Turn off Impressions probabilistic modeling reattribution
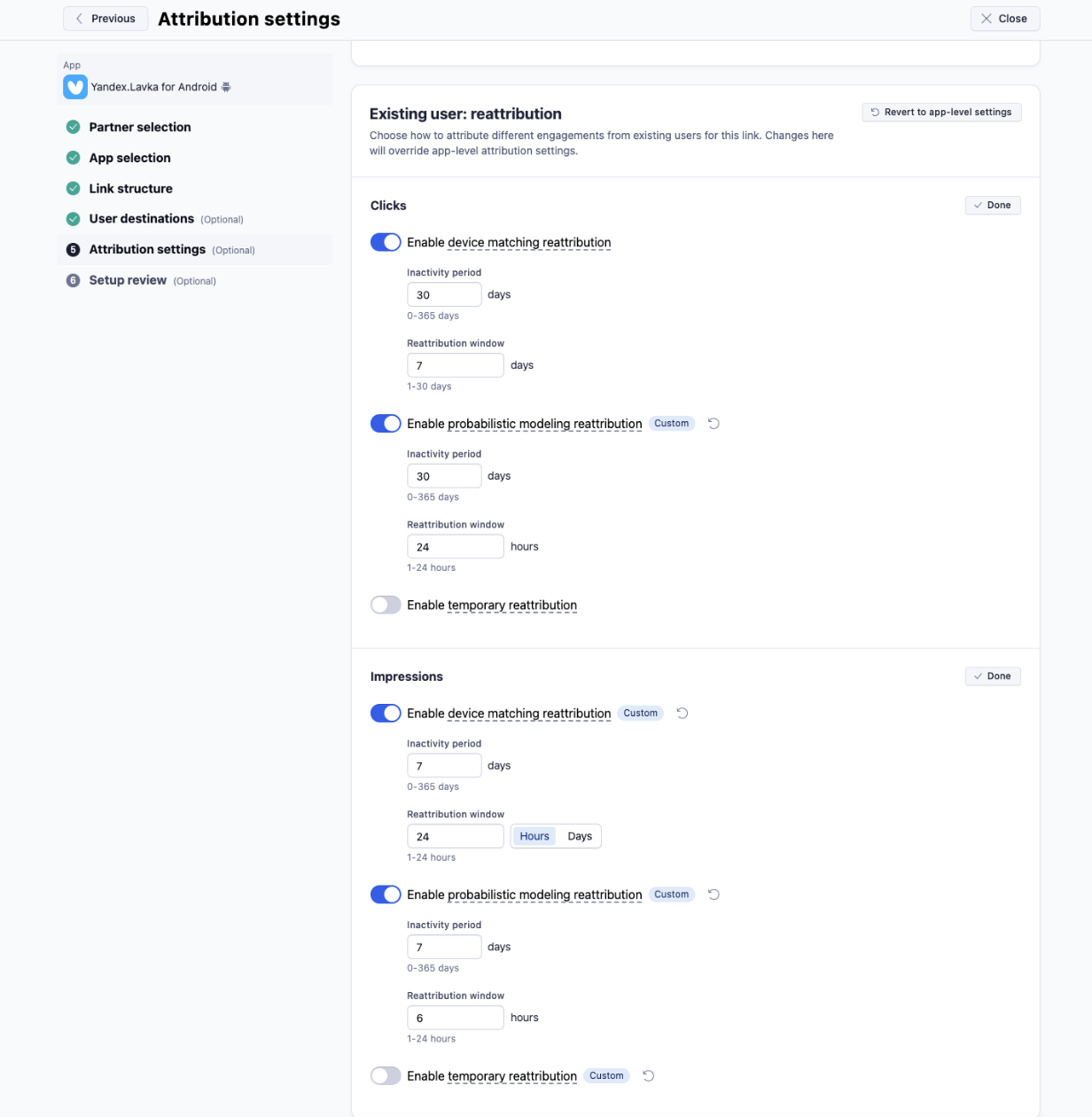1092x1117 pixels. (386, 894)
